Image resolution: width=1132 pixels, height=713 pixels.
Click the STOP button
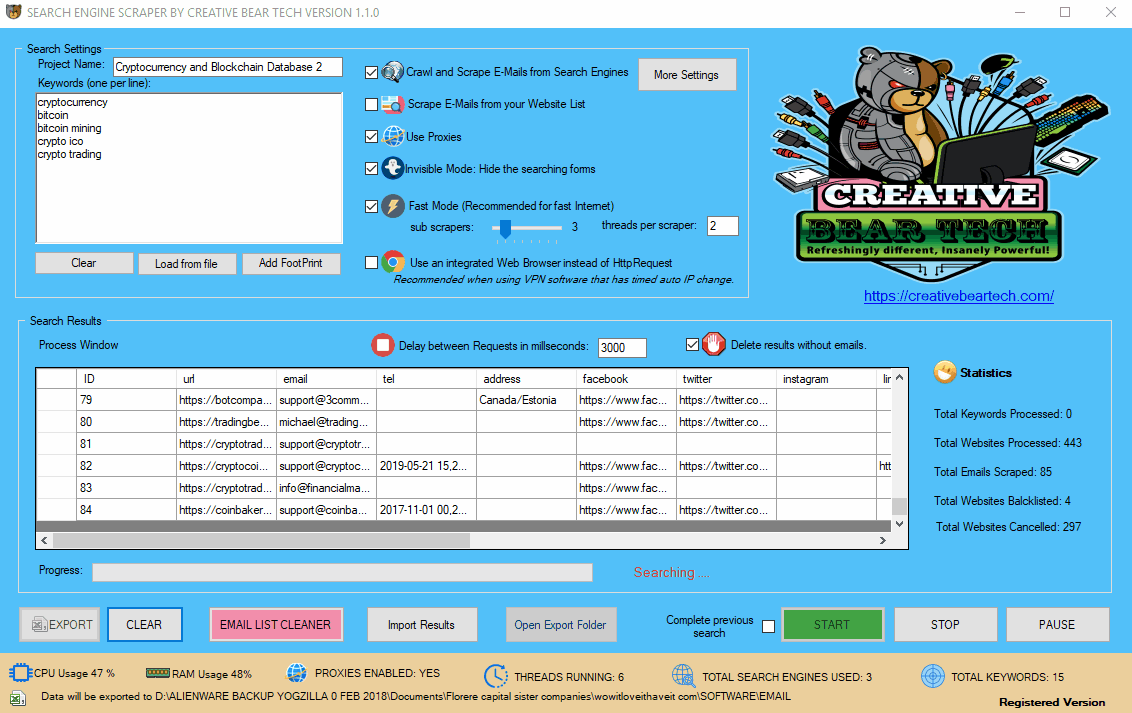945,624
